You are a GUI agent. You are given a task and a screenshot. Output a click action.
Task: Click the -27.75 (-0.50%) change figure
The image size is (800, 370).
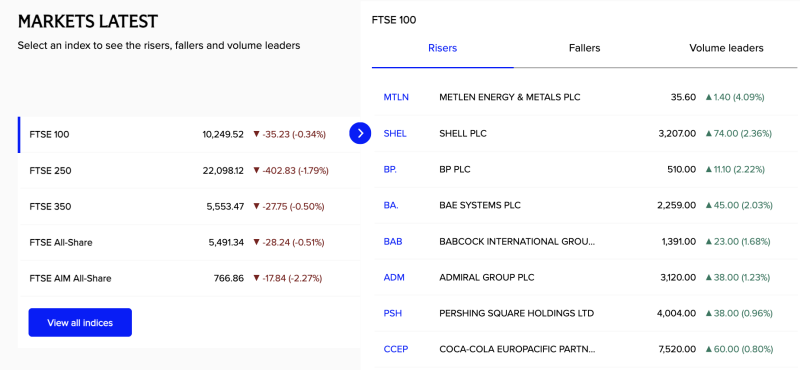(289, 207)
